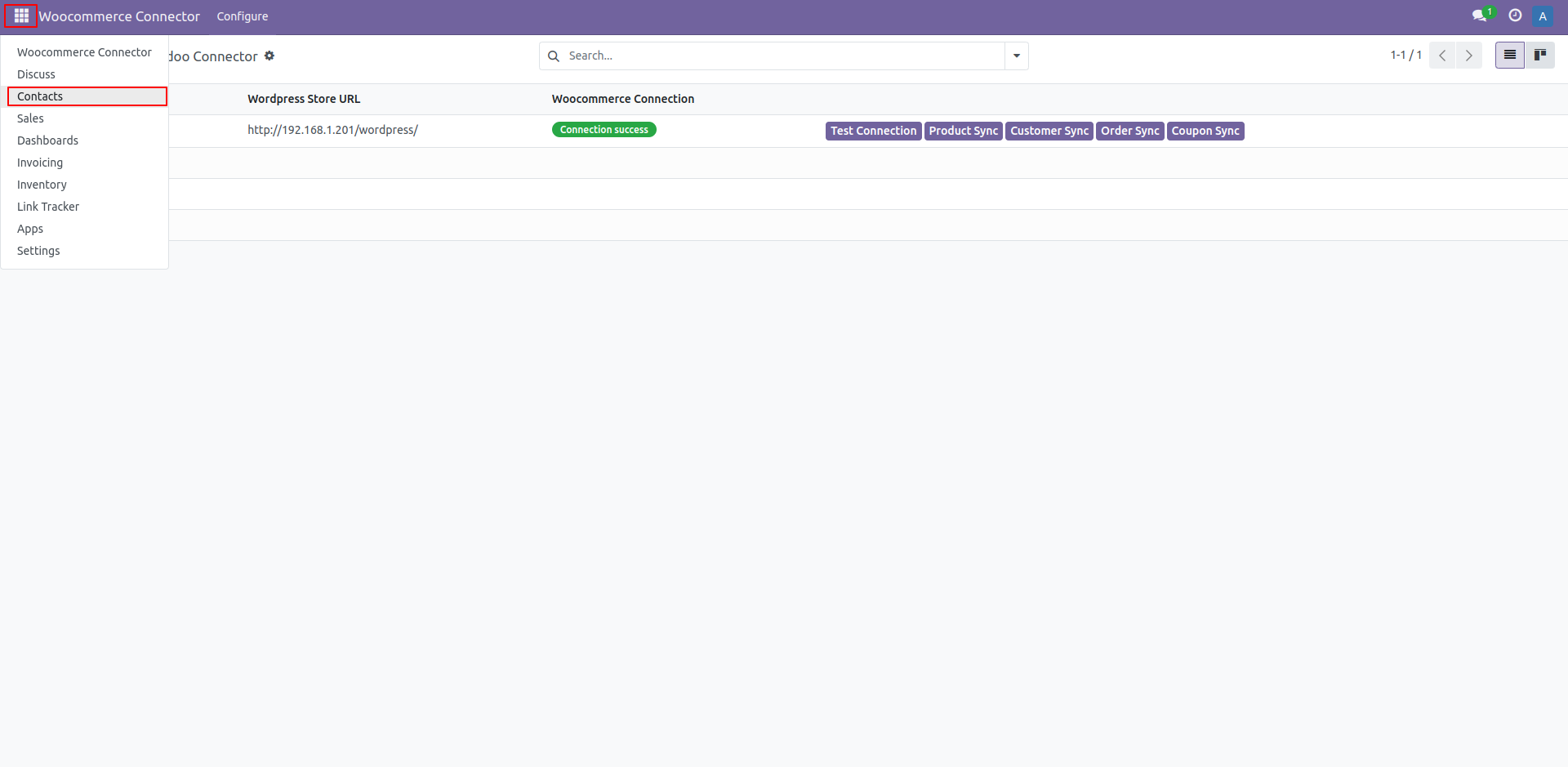1568x767 pixels.
Task: Select Contacts from the apps menu
Action: coord(40,96)
